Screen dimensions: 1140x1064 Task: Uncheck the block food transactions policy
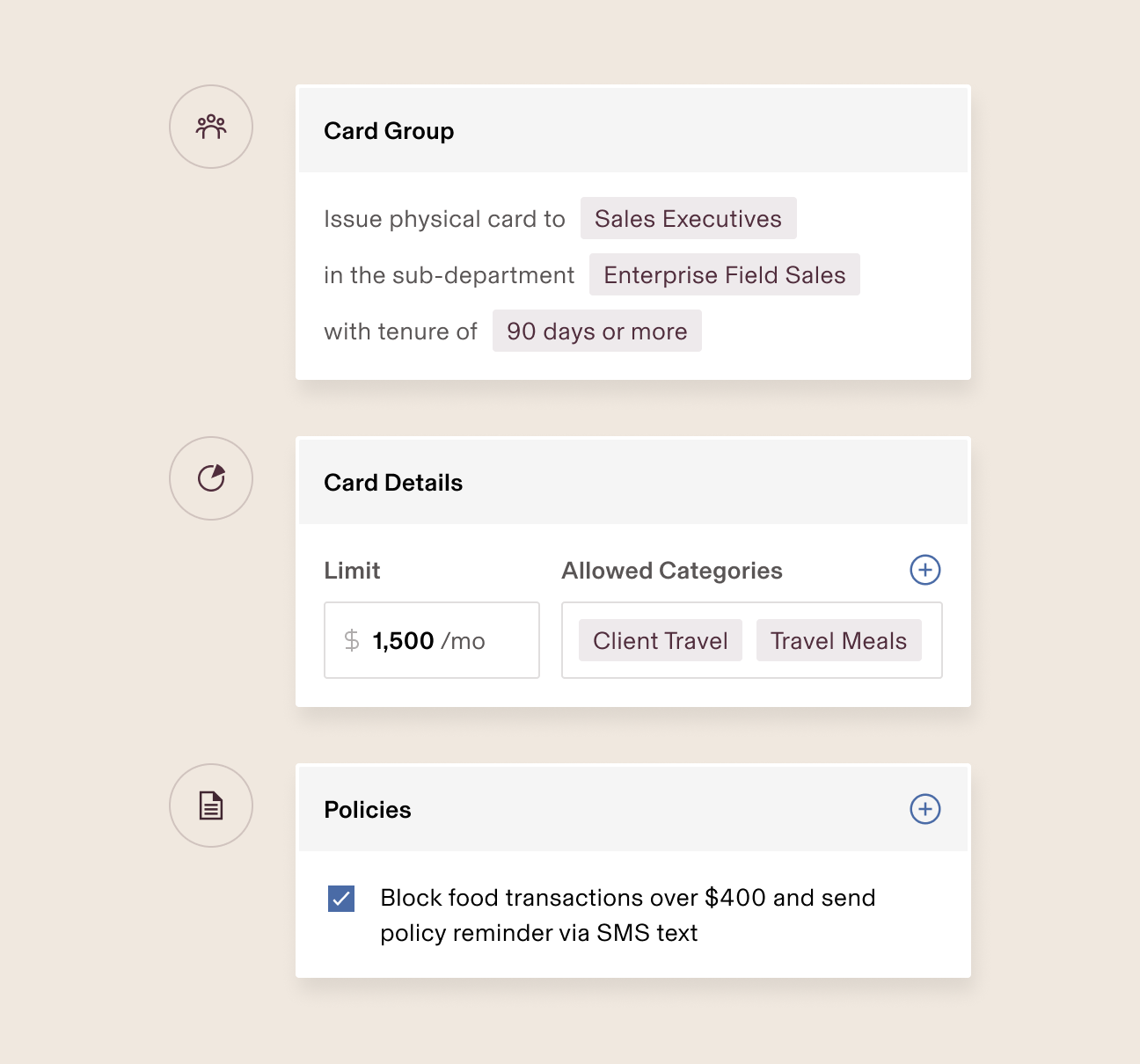click(341, 899)
